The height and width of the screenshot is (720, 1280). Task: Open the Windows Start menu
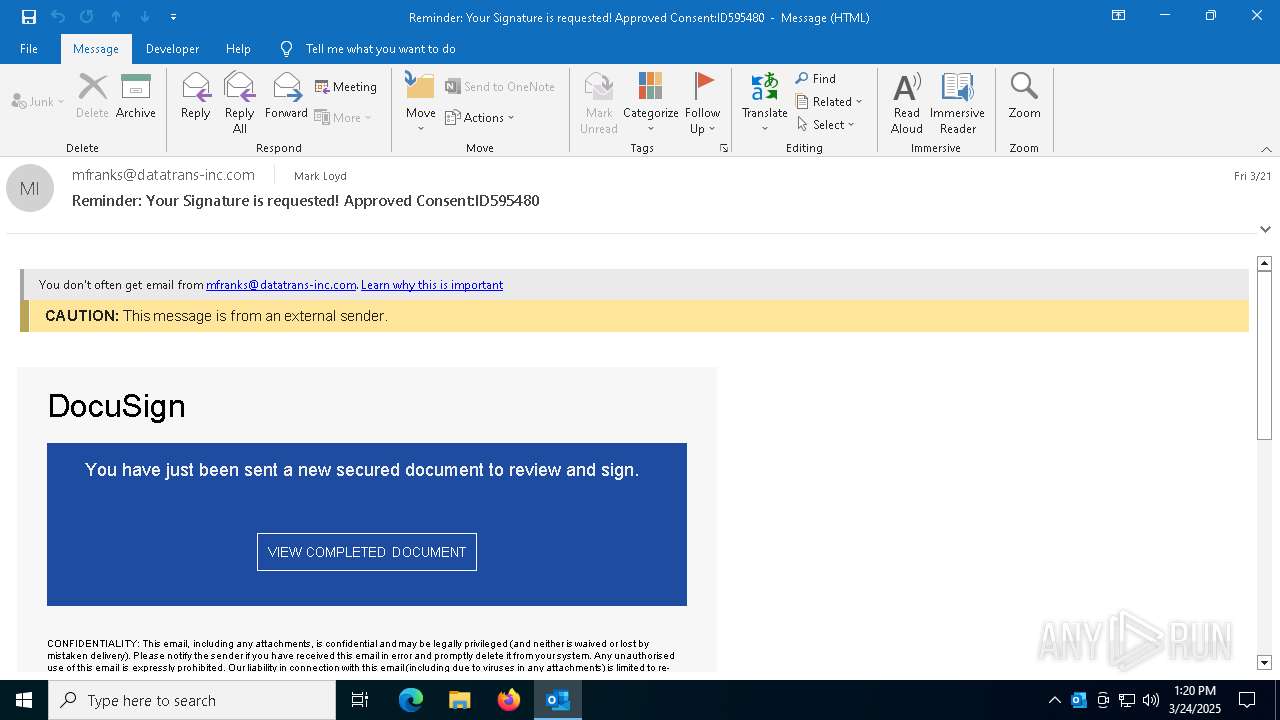[24, 700]
